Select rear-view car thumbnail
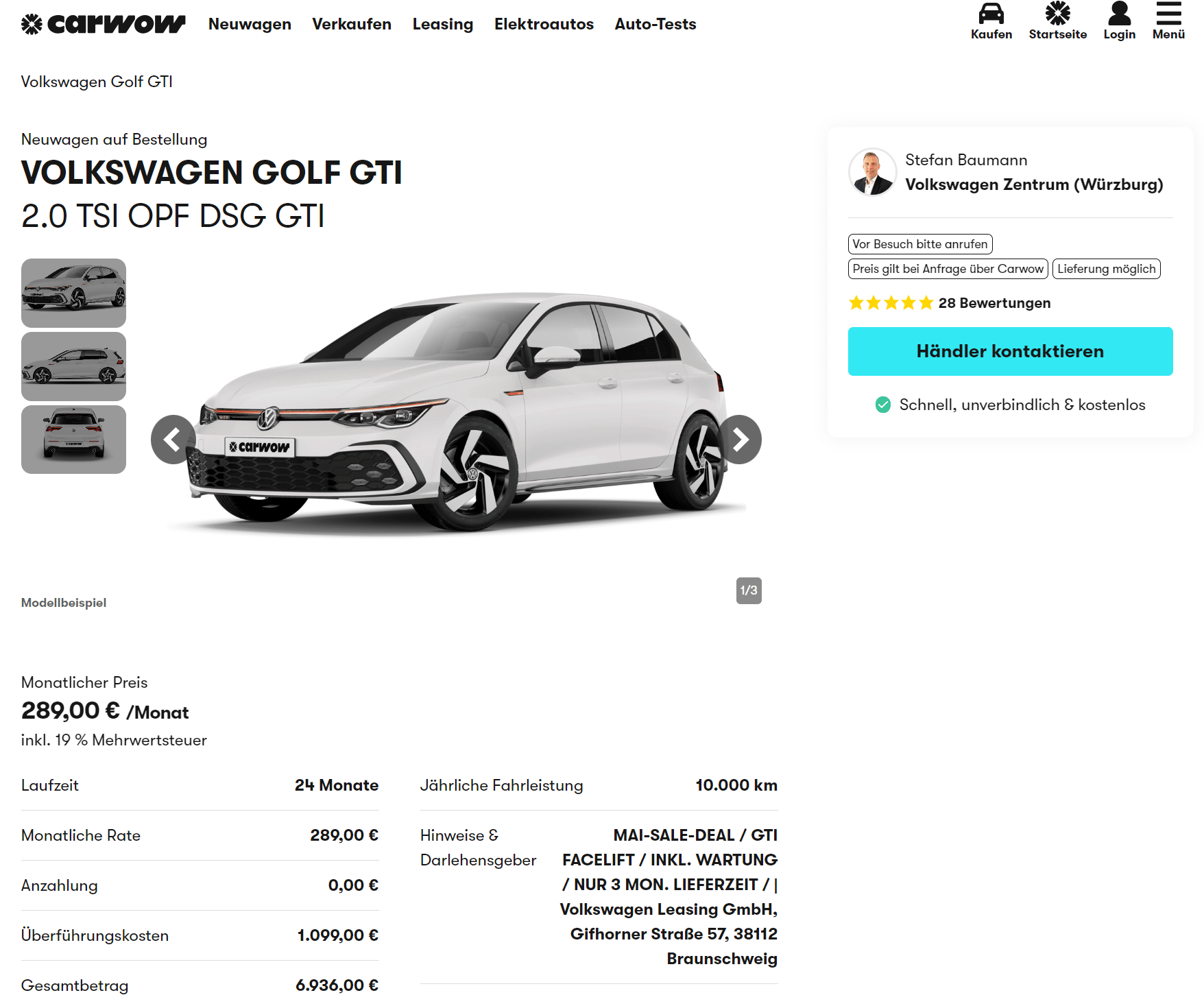1204x1006 pixels. [x=73, y=440]
